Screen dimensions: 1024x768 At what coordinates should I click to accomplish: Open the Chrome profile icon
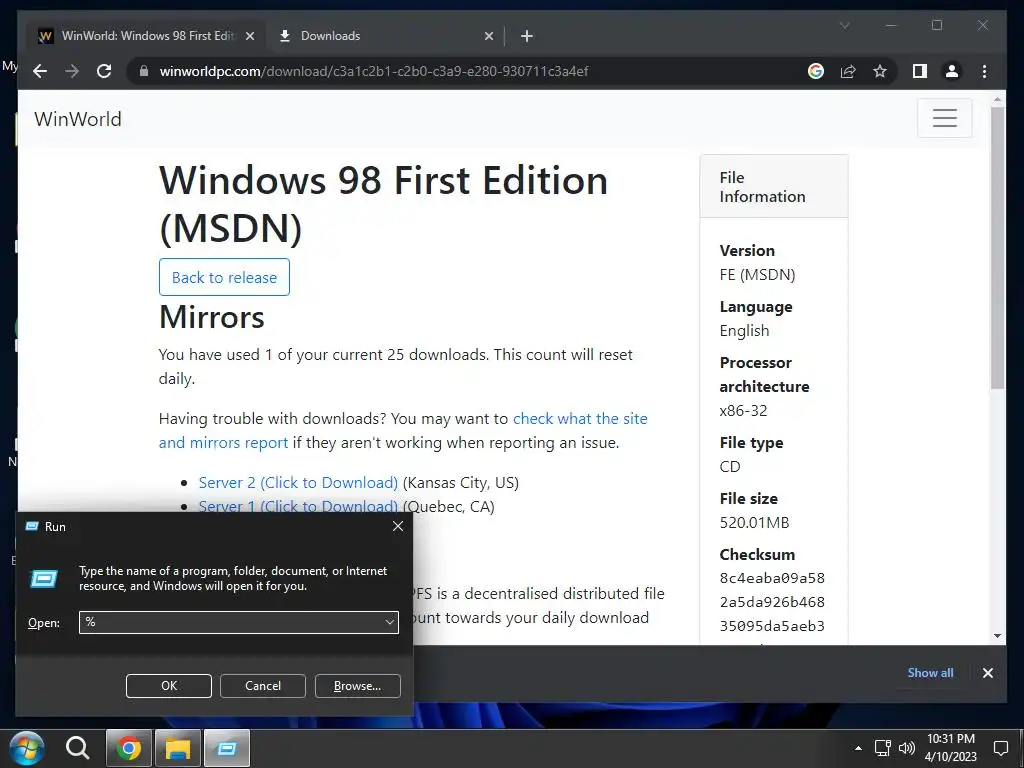[x=952, y=71]
